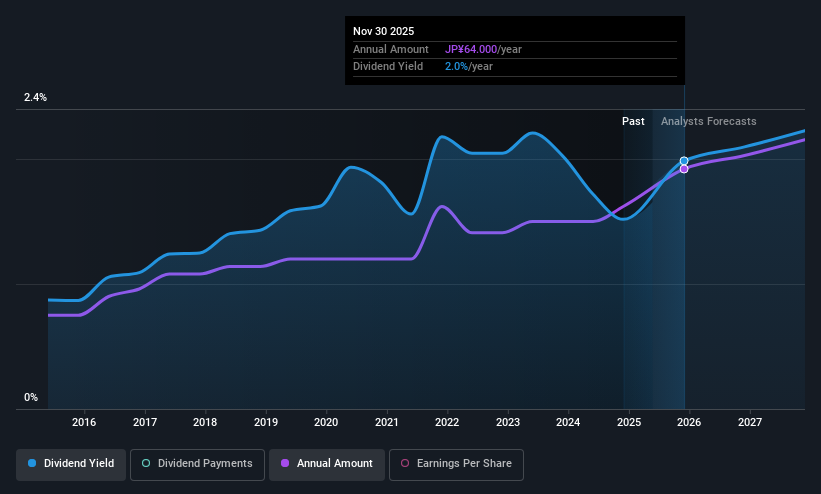
Task: Select the 2027 x-axis label
Action: (x=750, y=422)
